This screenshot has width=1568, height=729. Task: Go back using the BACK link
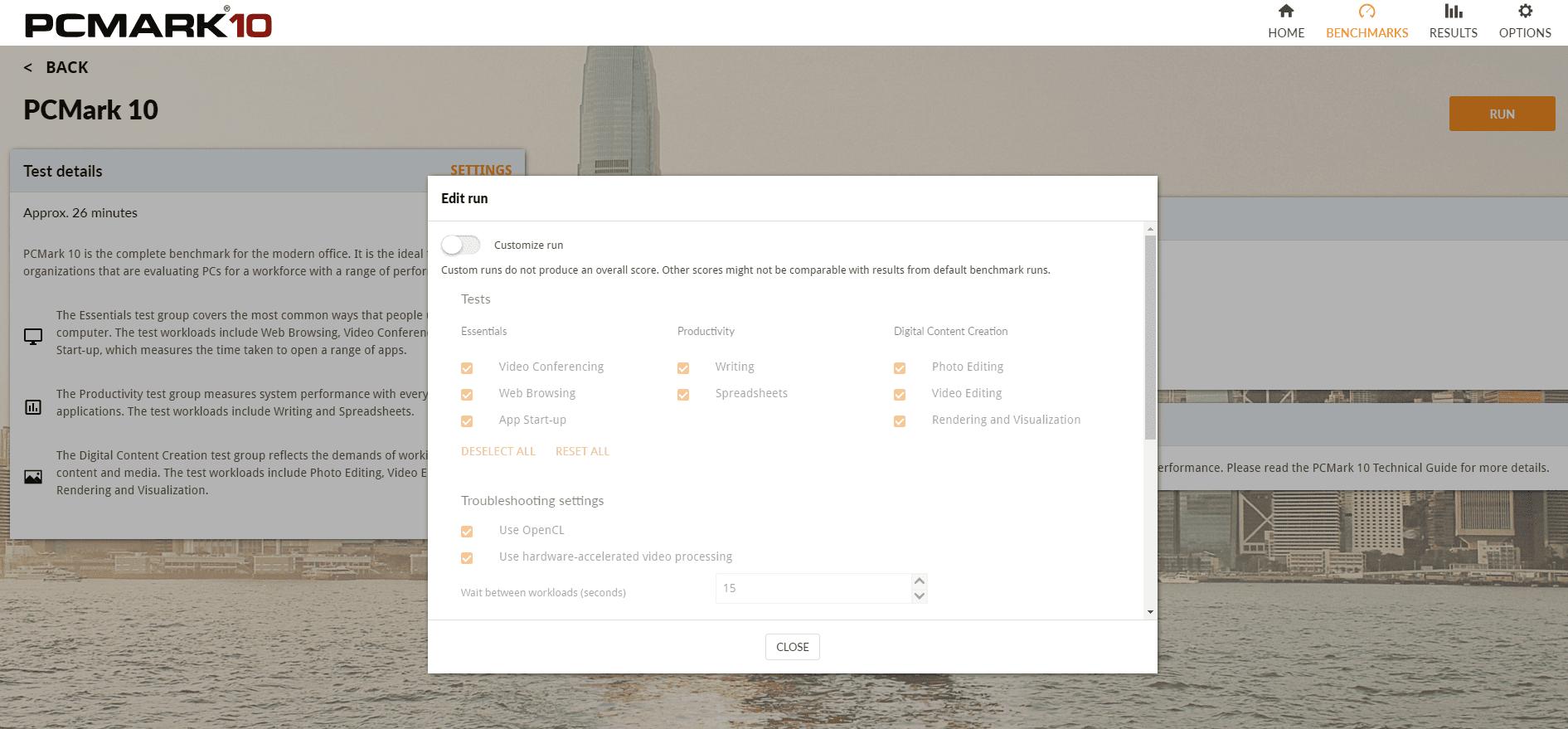coord(56,67)
